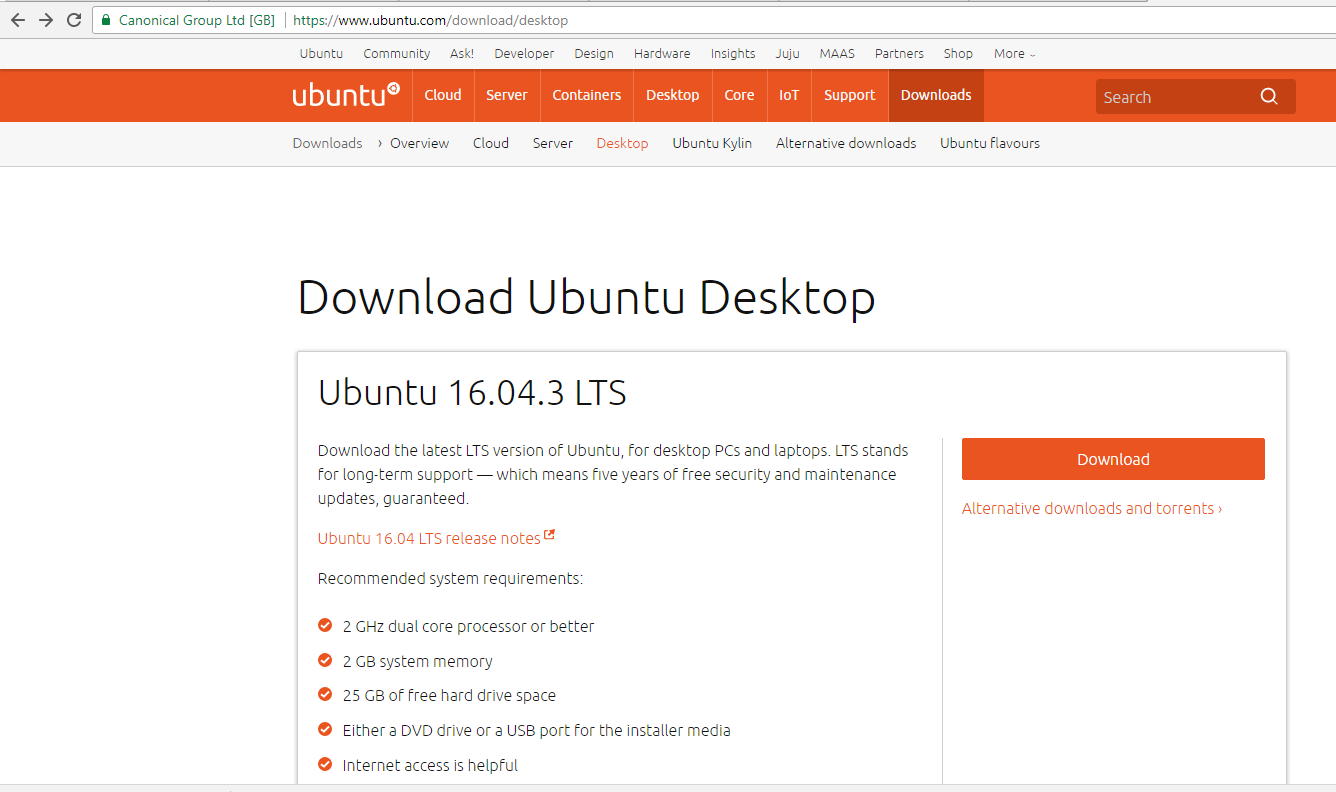Image resolution: width=1336 pixels, height=792 pixels.
Task: Open the Insights link
Action: point(733,54)
